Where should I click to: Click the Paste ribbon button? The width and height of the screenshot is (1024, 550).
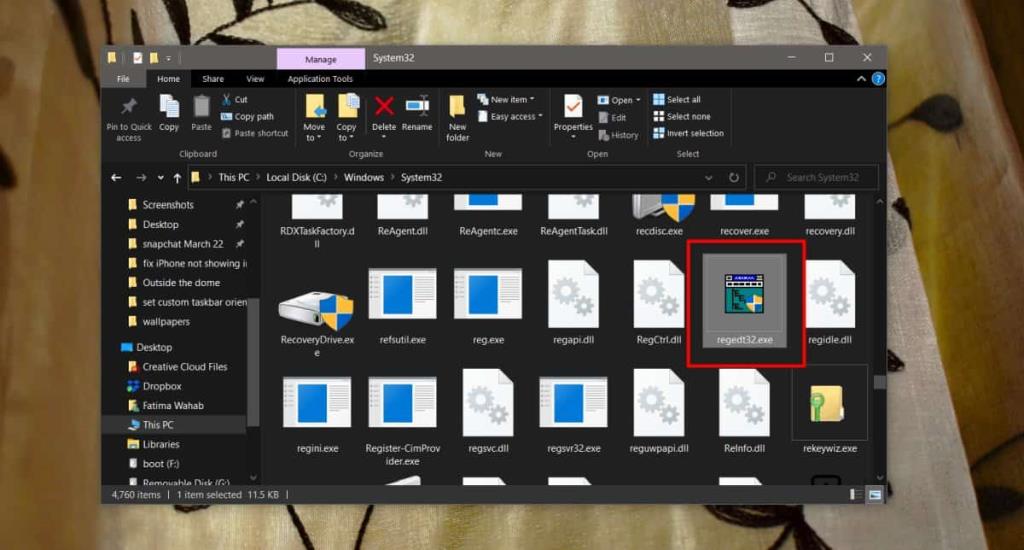[x=201, y=113]
